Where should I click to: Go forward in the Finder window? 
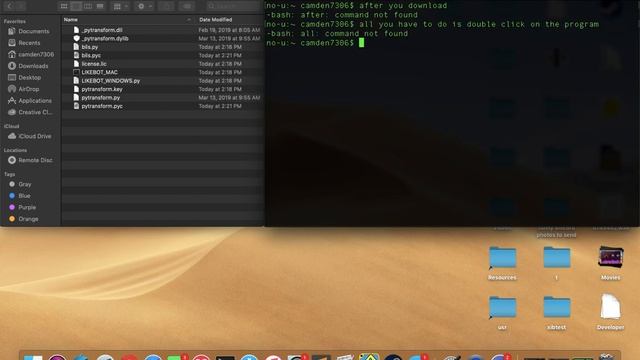pos(20,6)
